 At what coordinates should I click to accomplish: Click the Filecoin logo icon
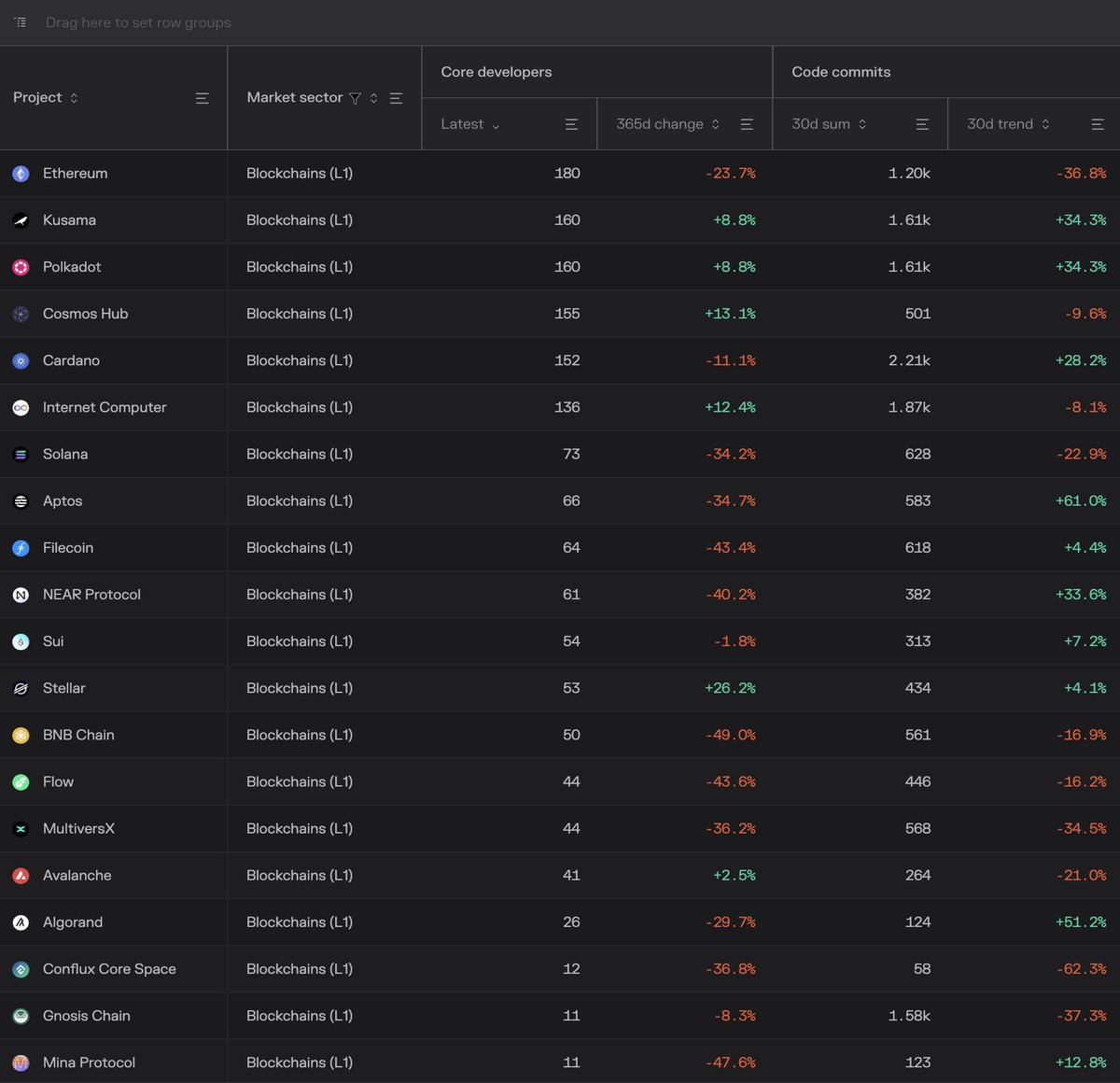coord(21,548)
